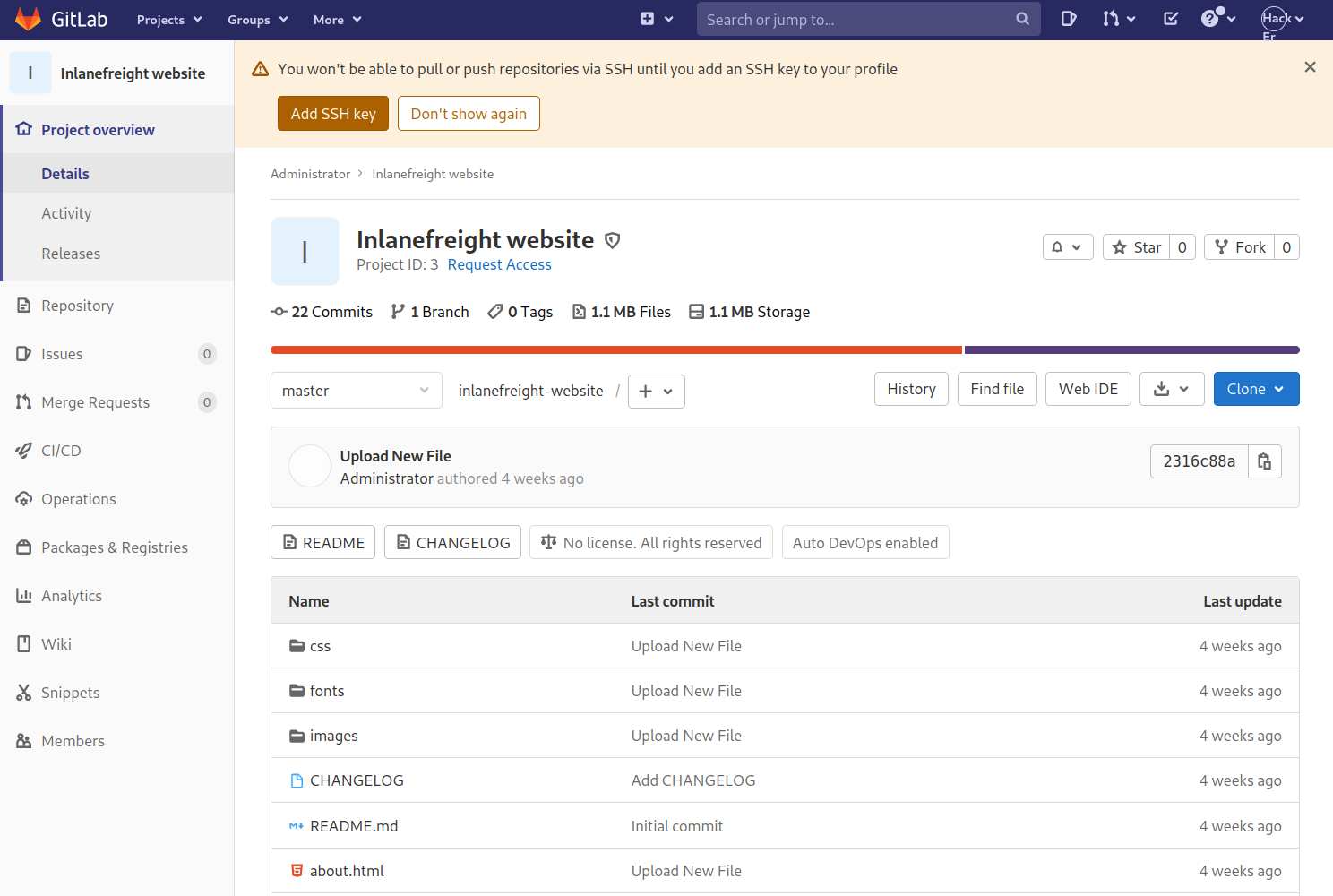Expand the blue Clone dropdown

click(1255, 389)
